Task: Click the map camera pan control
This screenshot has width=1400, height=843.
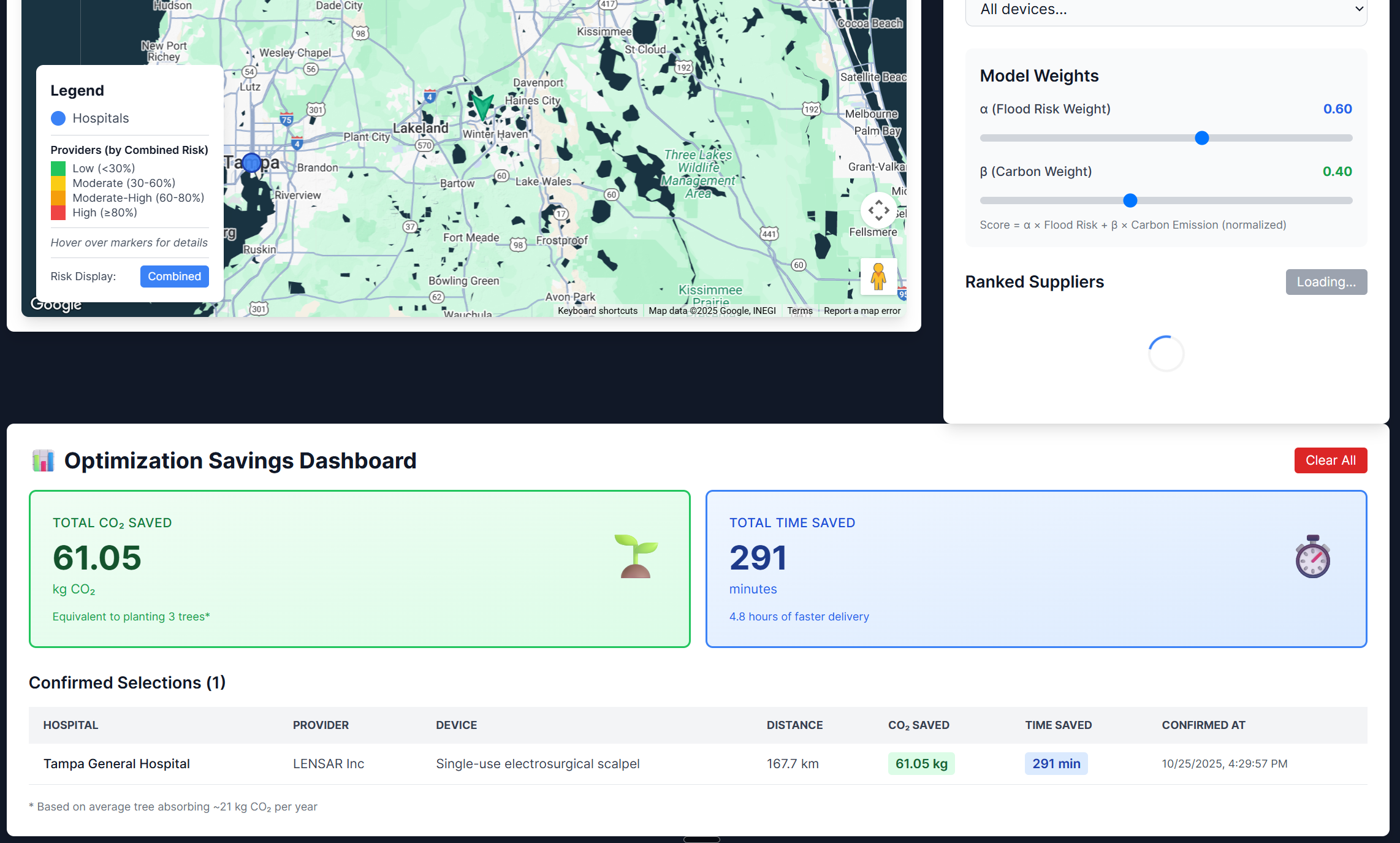Action: click(878, 210)
